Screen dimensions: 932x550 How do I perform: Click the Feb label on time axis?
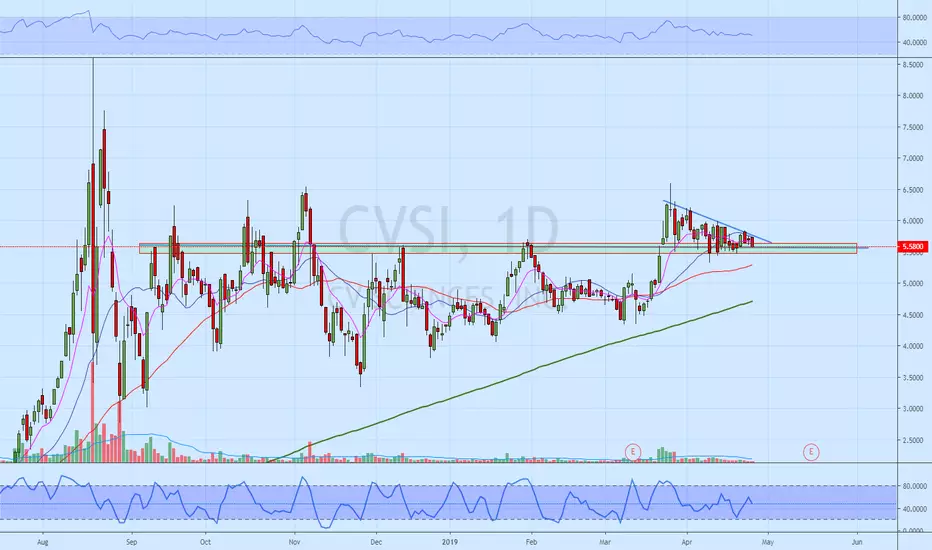point(531,542)
